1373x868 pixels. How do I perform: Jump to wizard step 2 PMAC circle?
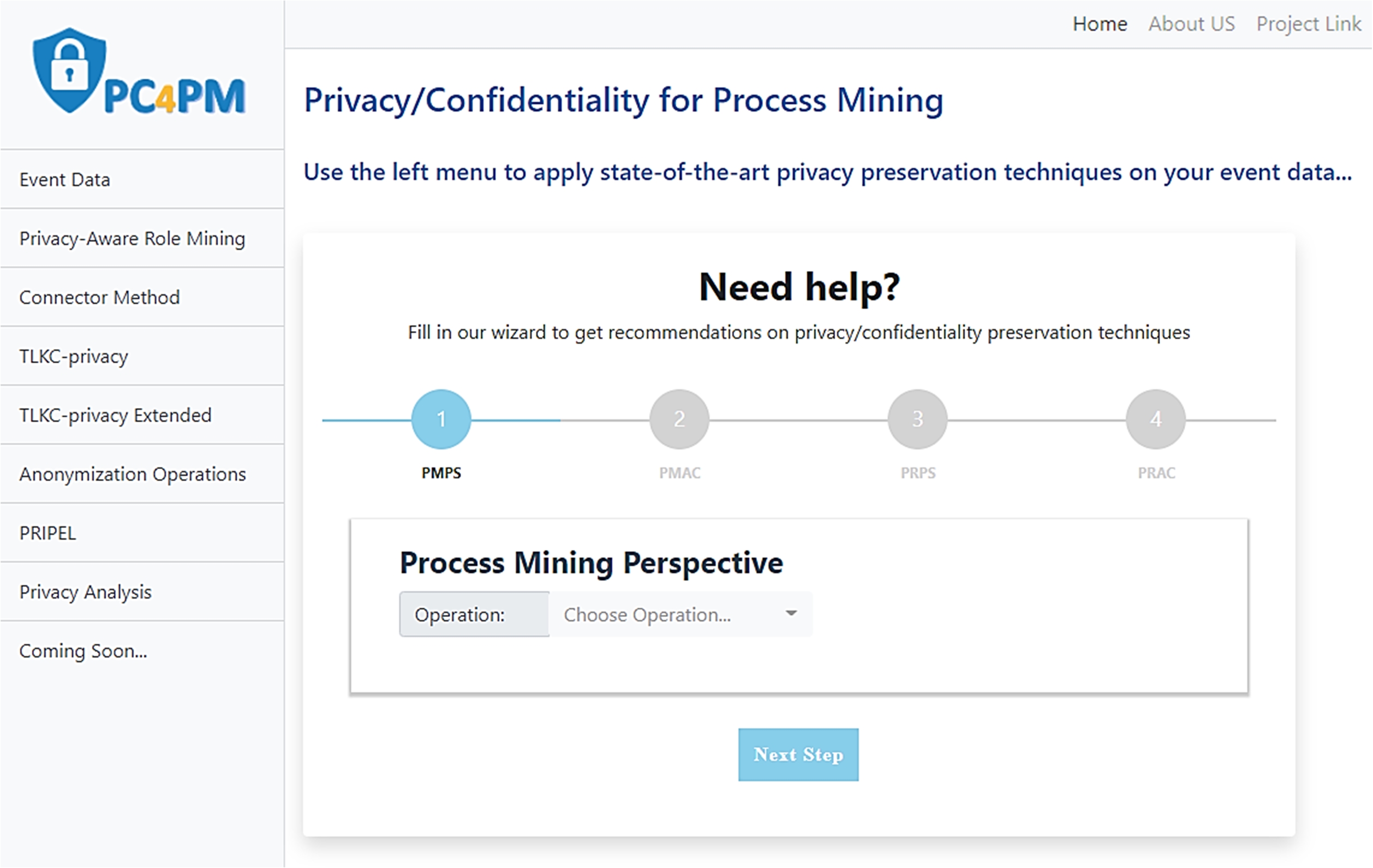[679, 420]
